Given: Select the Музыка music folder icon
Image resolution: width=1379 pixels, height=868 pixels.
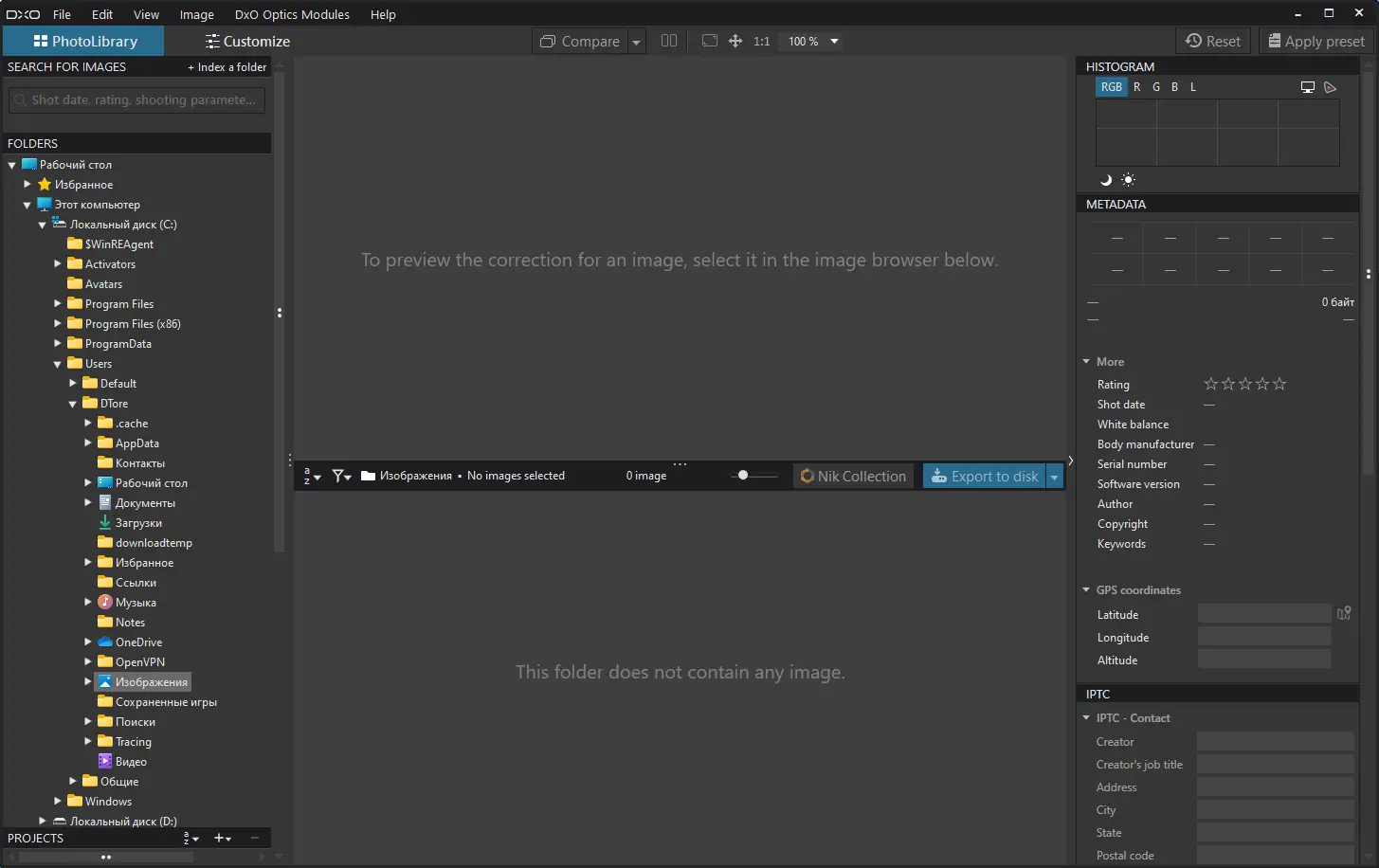Looking at the screenshot, I should 105,602.
